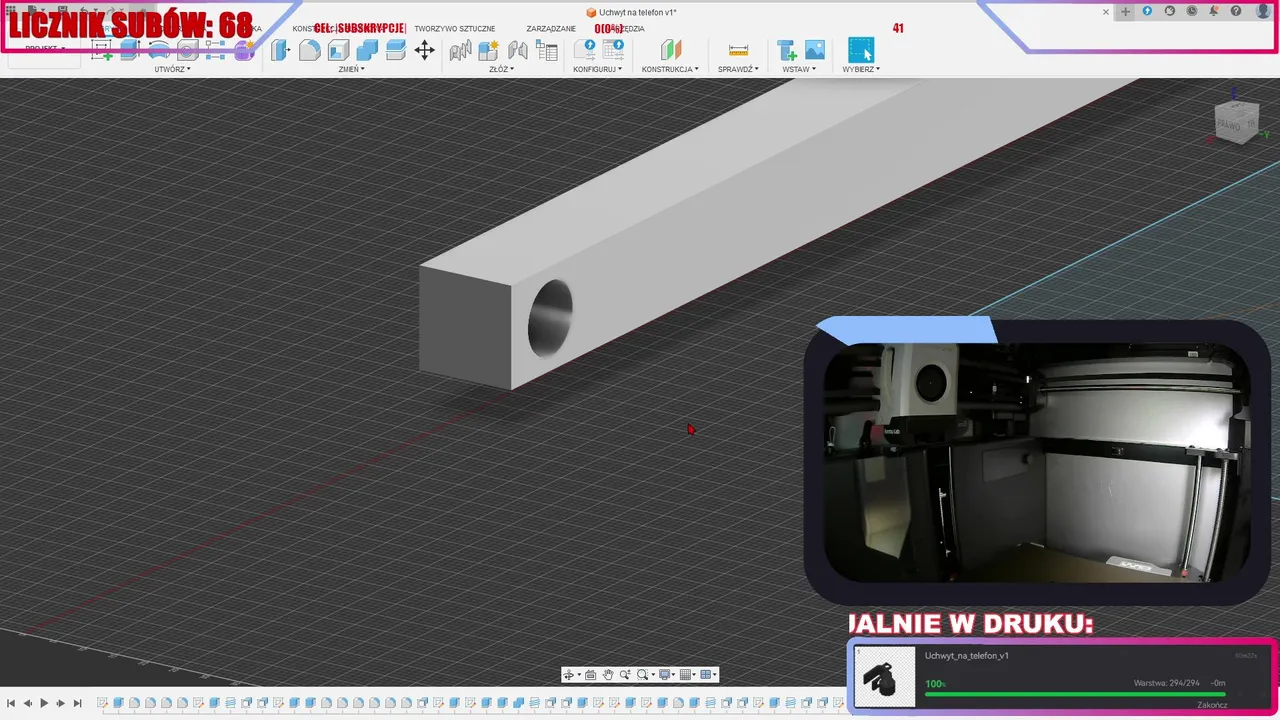The image size is (1280, 720).
Task: Click the Grid and Snaps icon
Action: (688, 675)
